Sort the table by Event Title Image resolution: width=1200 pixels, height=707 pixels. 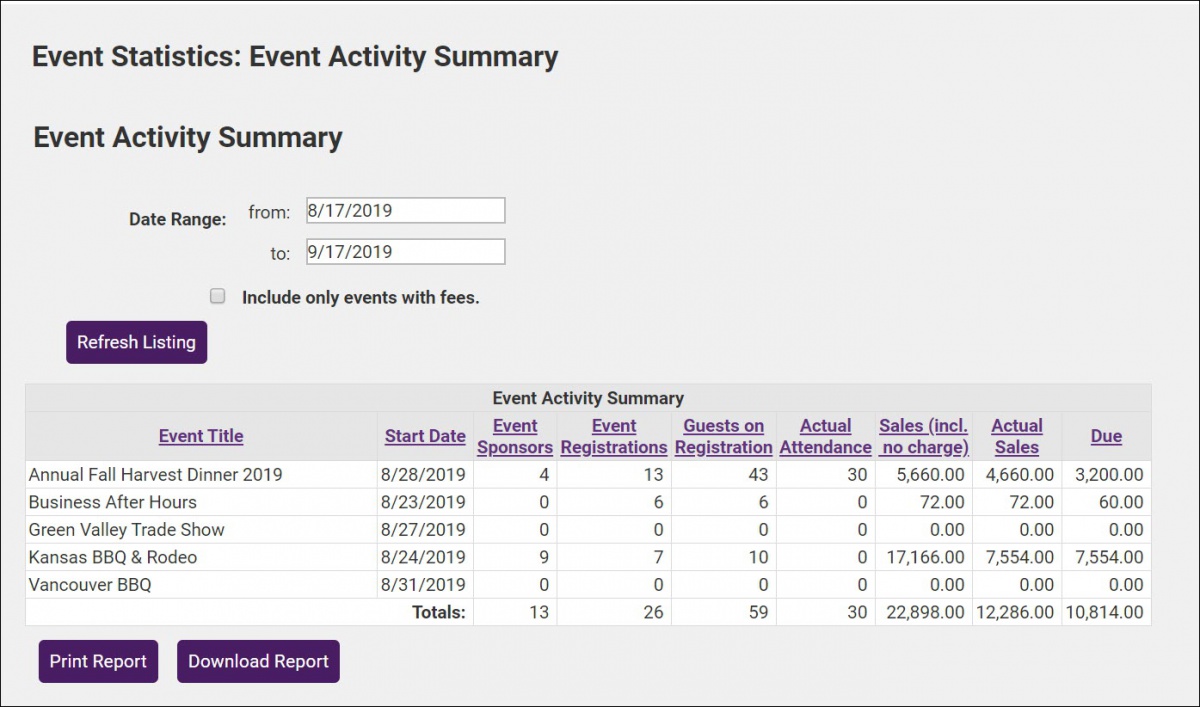click(x=200, y=436)
